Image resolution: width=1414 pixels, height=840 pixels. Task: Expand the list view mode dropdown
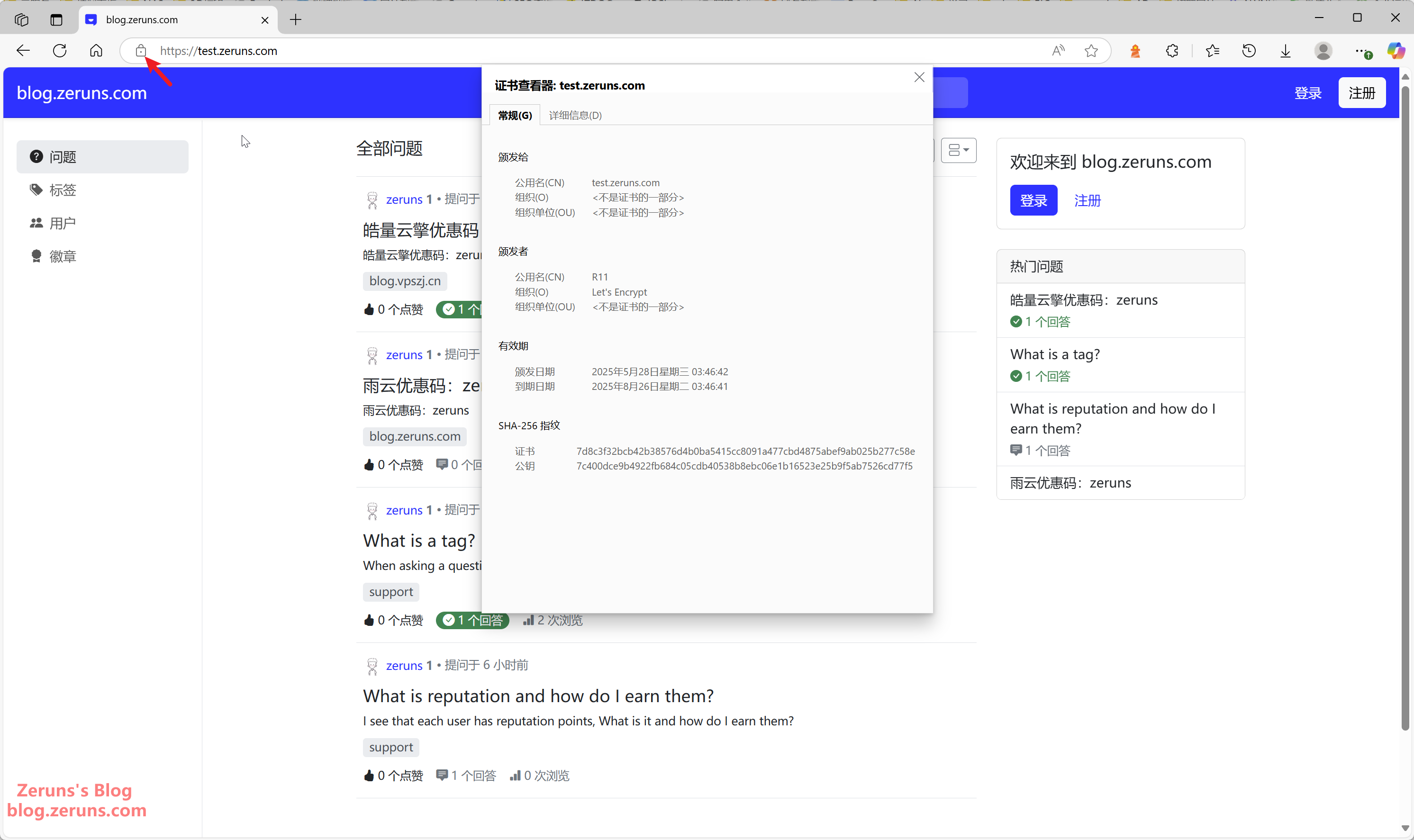click(x=958, y=150)
